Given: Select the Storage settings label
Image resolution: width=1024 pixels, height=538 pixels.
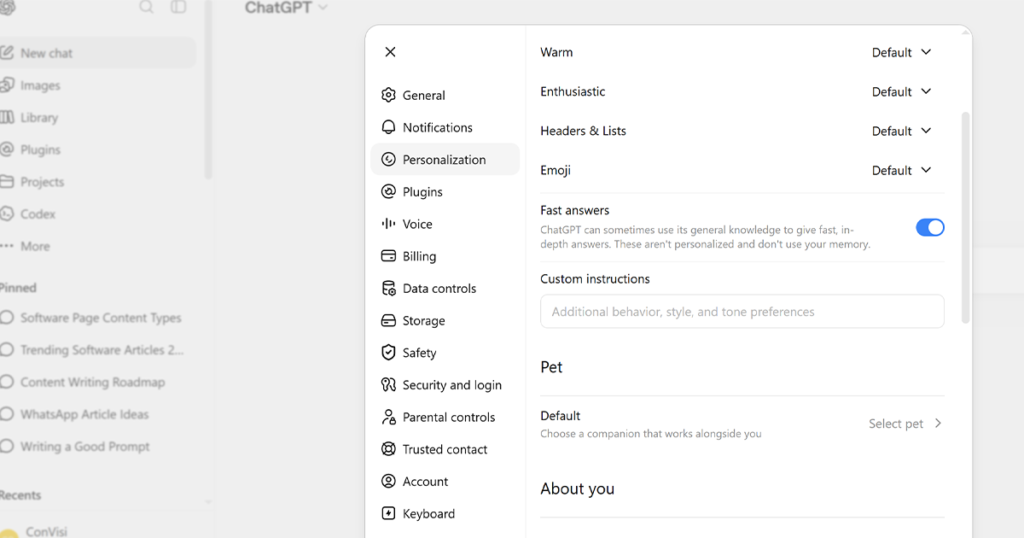Looking at the screenshot, I should [x=424, y=321].
